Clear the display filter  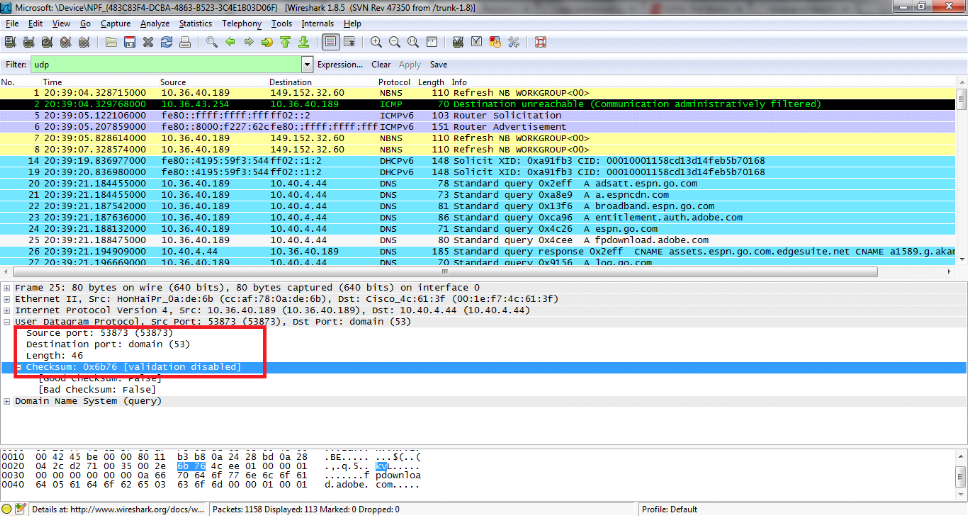381,64
